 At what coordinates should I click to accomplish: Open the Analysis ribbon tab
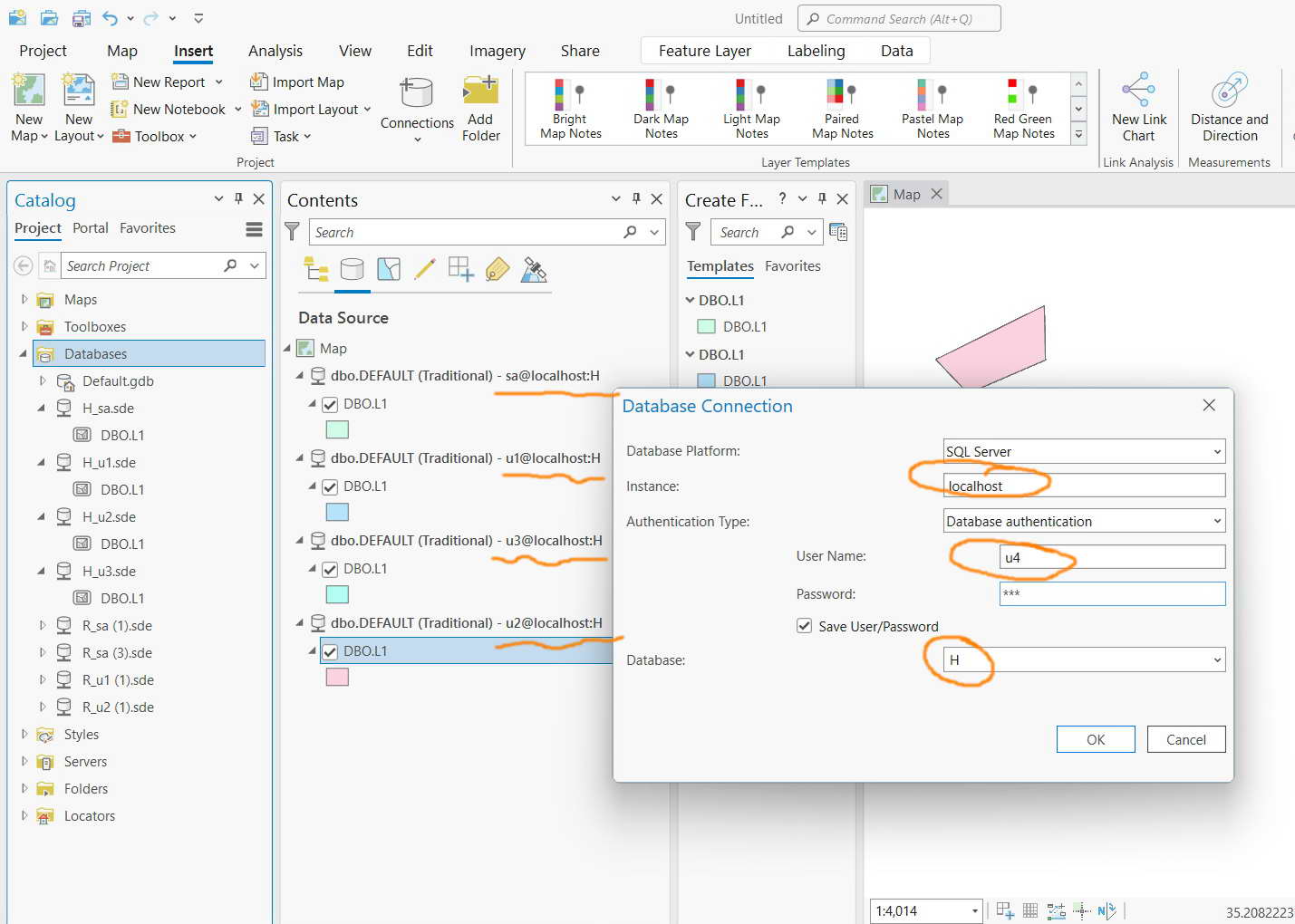coord(275,51)
